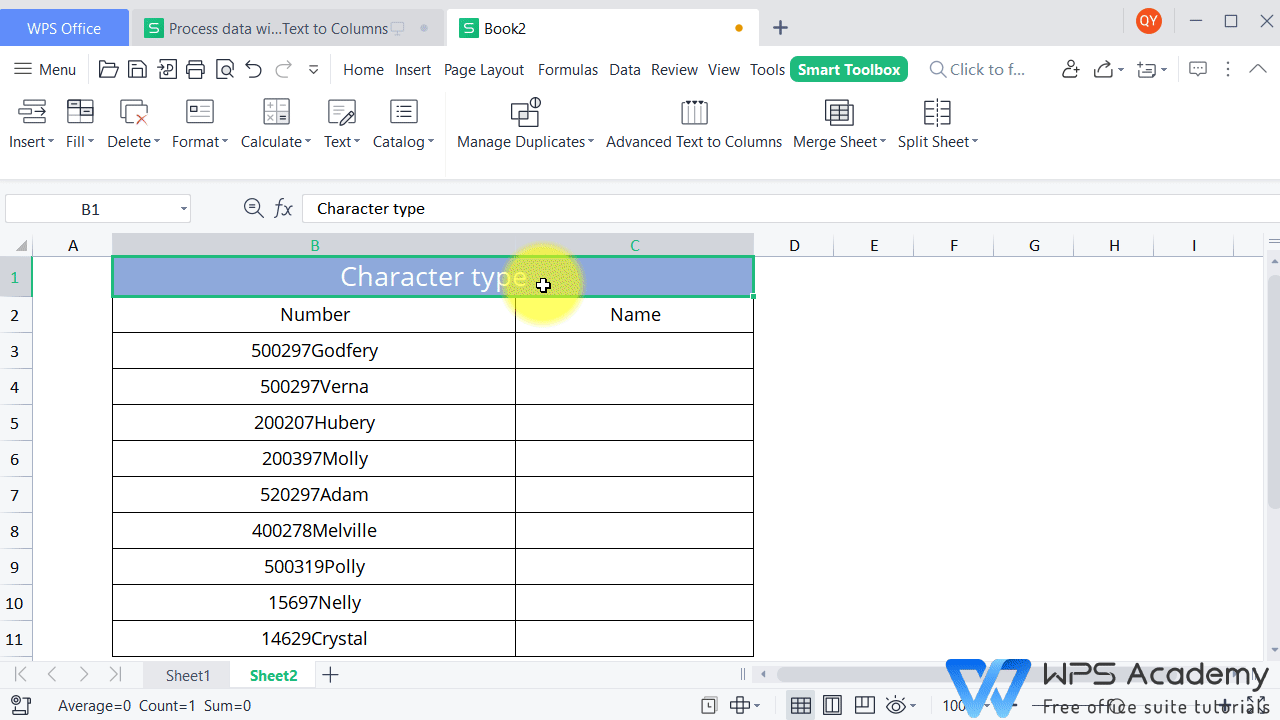This screenshot has height=720, width=1280.
Task: Click the Smart Toolbox Fill icon
Action: tap(80, 111)
